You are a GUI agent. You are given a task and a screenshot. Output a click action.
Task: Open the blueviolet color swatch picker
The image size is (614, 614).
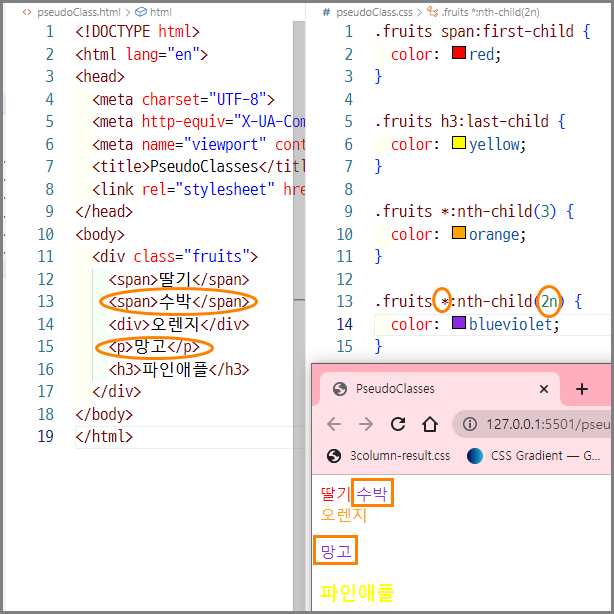click(x=459, y=323)
